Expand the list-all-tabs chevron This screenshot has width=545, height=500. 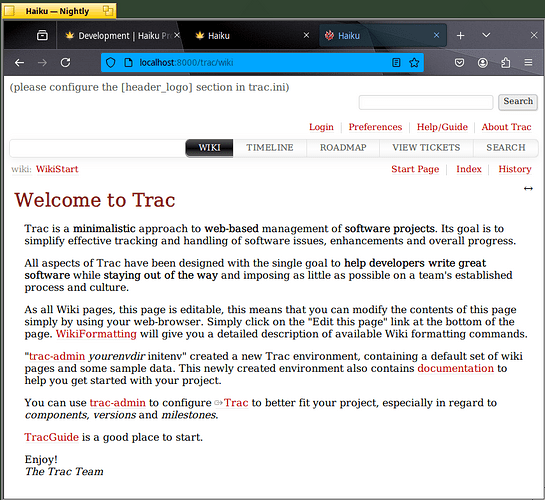click(x=486, y=35)
